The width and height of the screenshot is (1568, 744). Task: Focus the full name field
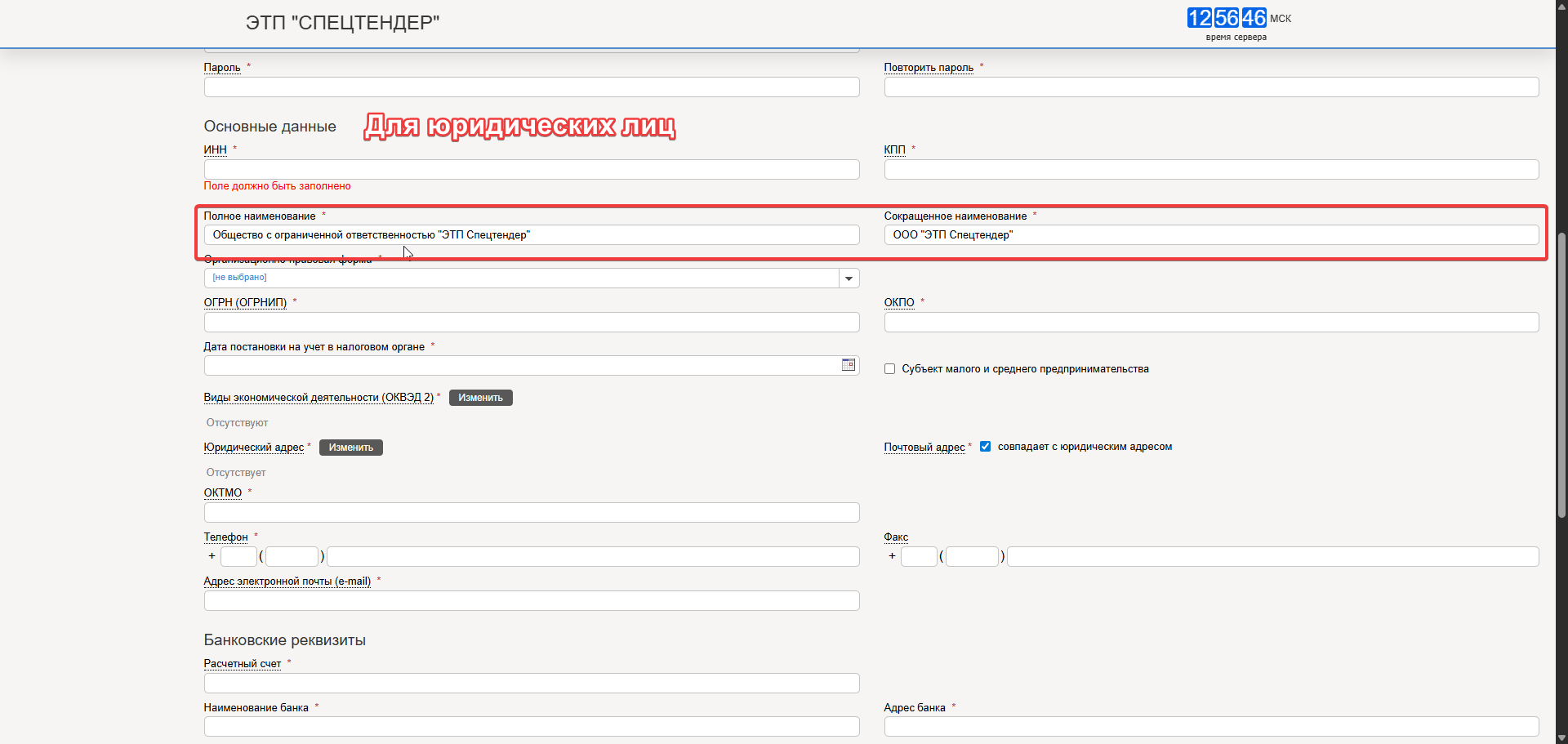531,235
